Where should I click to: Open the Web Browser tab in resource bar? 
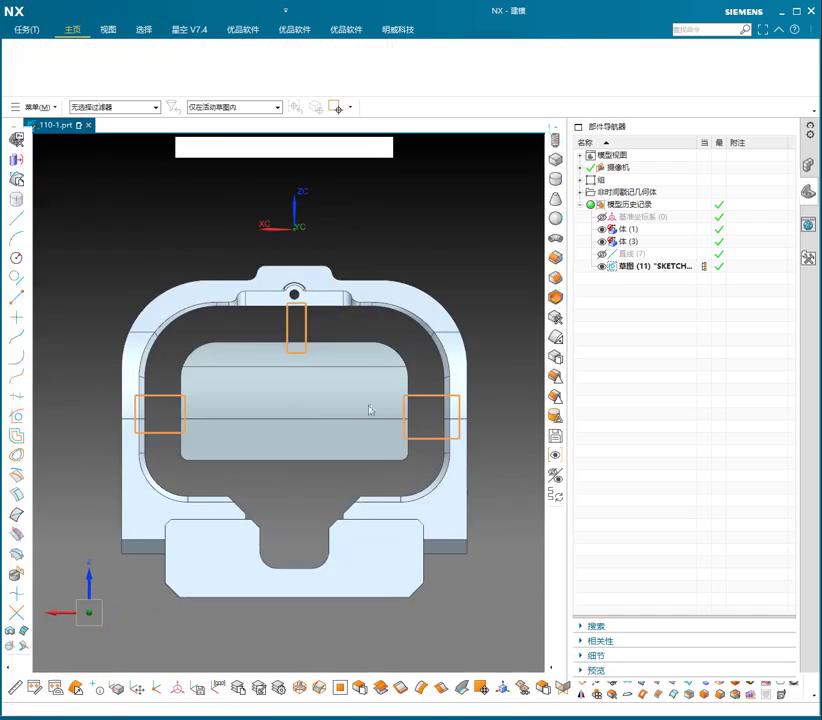point(809,225)
